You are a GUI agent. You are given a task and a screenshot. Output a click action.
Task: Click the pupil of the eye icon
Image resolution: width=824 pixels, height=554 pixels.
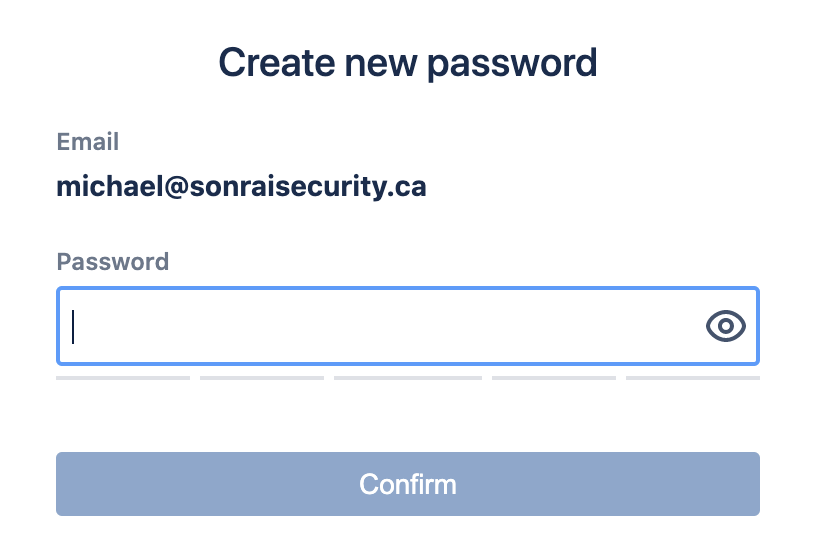pos(726,326)
